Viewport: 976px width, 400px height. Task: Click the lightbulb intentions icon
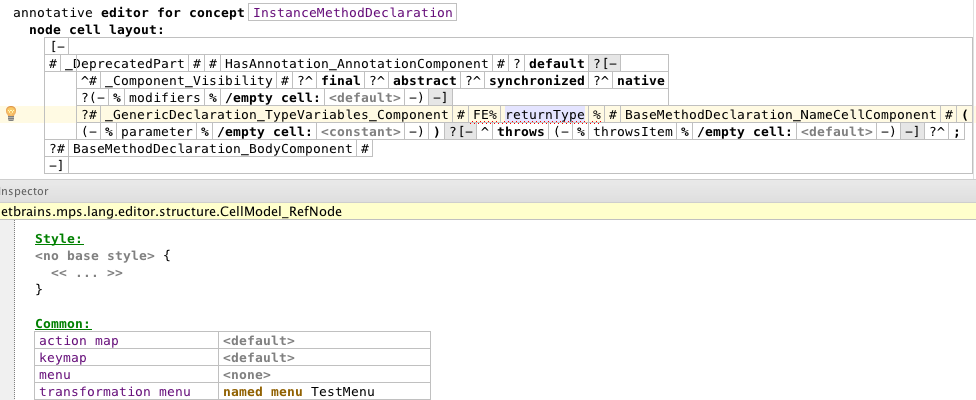(12, 113)
